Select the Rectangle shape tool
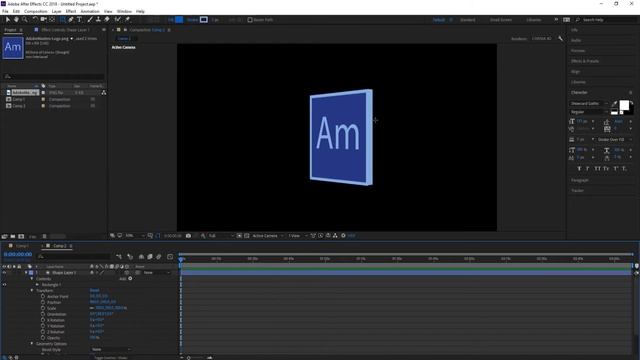The width and height of the screenshot is (640, 360). [62, 20]
